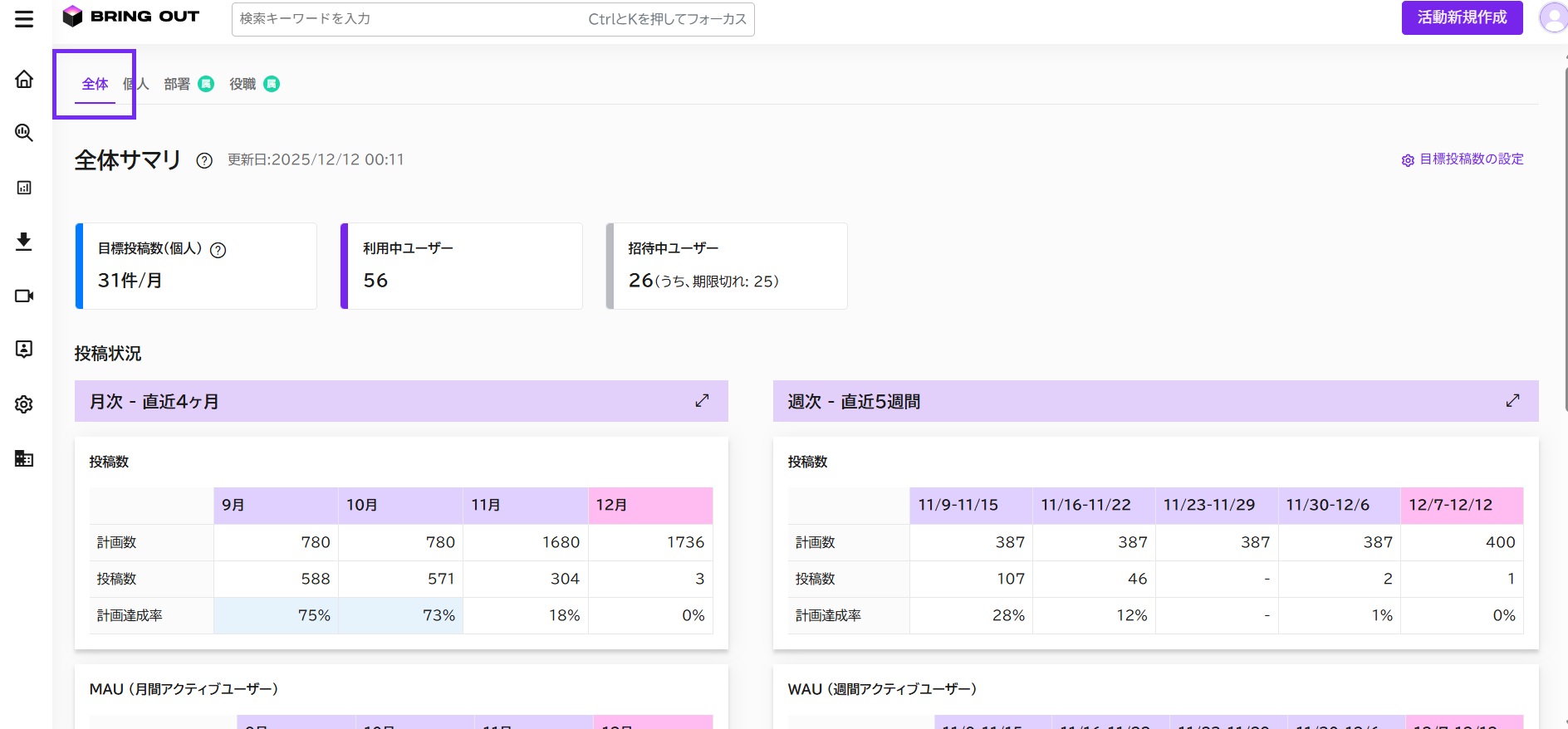The image size is (1568, 729).
Task: Click the 1680 planned count cell
Action: click(525, 542)
